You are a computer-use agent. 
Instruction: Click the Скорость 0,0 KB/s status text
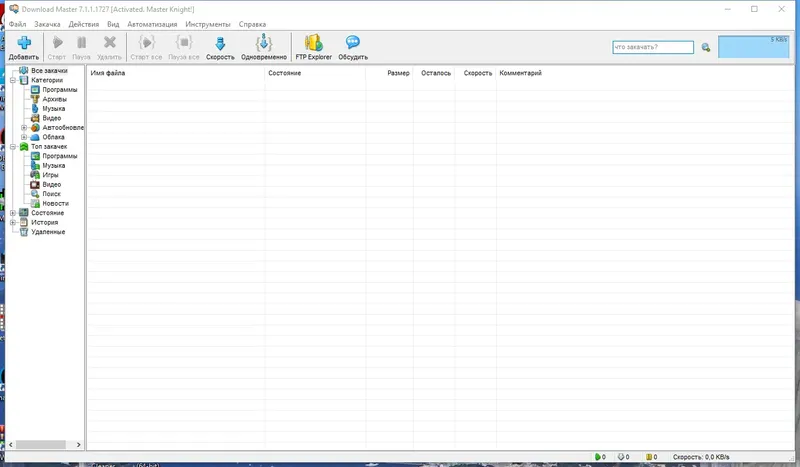[x=701, y=457]
